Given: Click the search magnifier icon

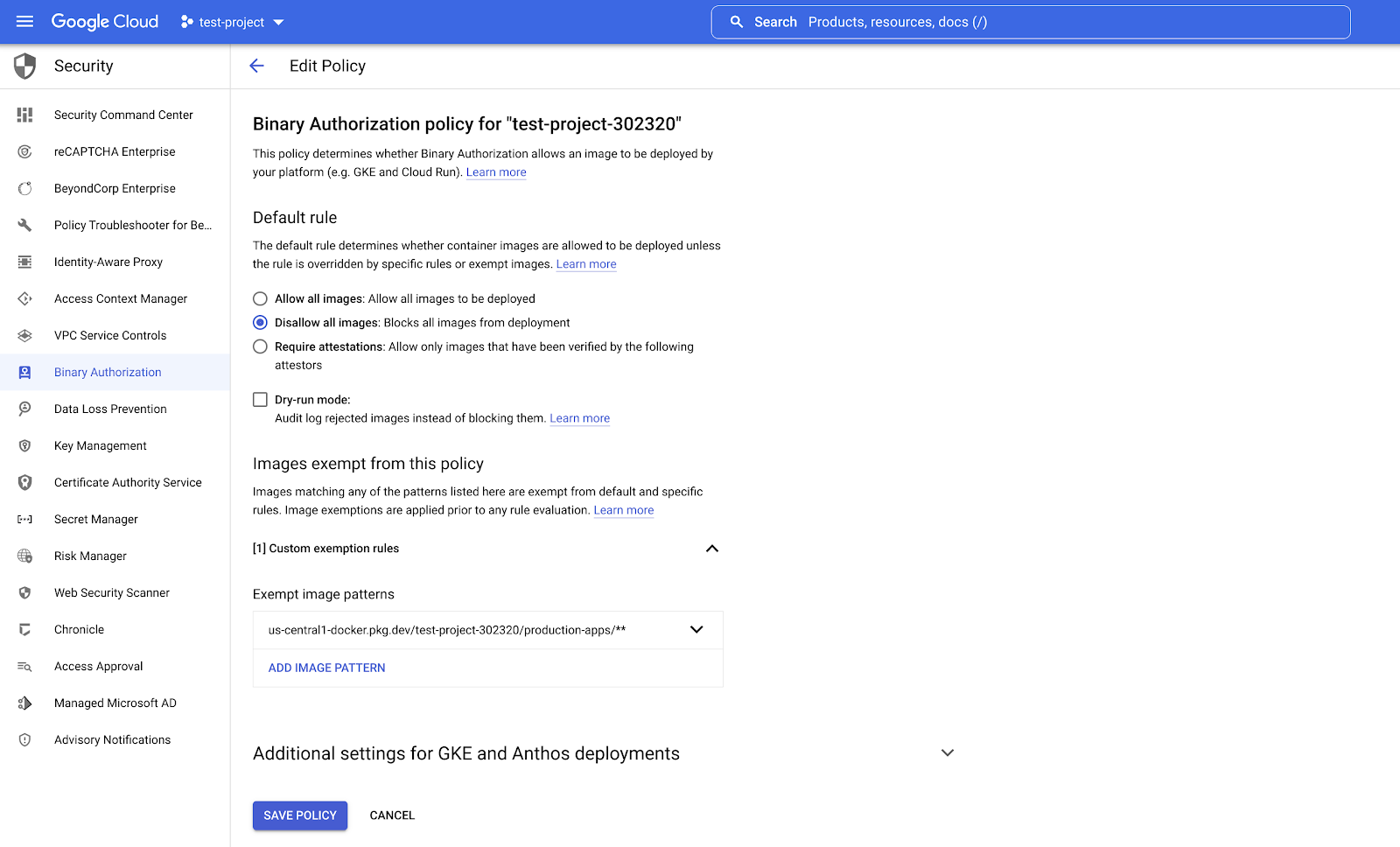Looking at the screenshot, I should pos(737,22).
